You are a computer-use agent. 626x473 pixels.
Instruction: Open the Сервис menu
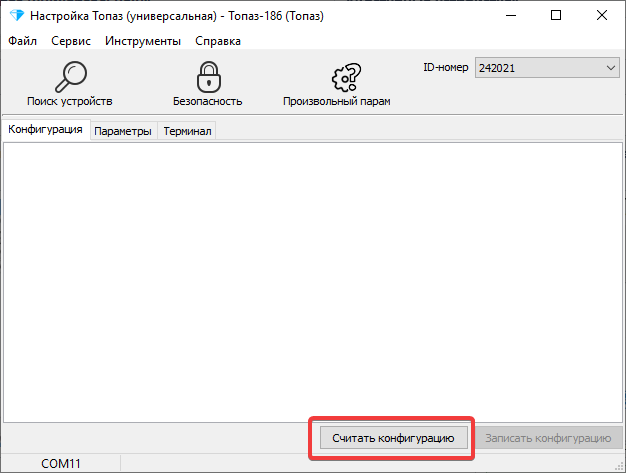pos(71,41)
